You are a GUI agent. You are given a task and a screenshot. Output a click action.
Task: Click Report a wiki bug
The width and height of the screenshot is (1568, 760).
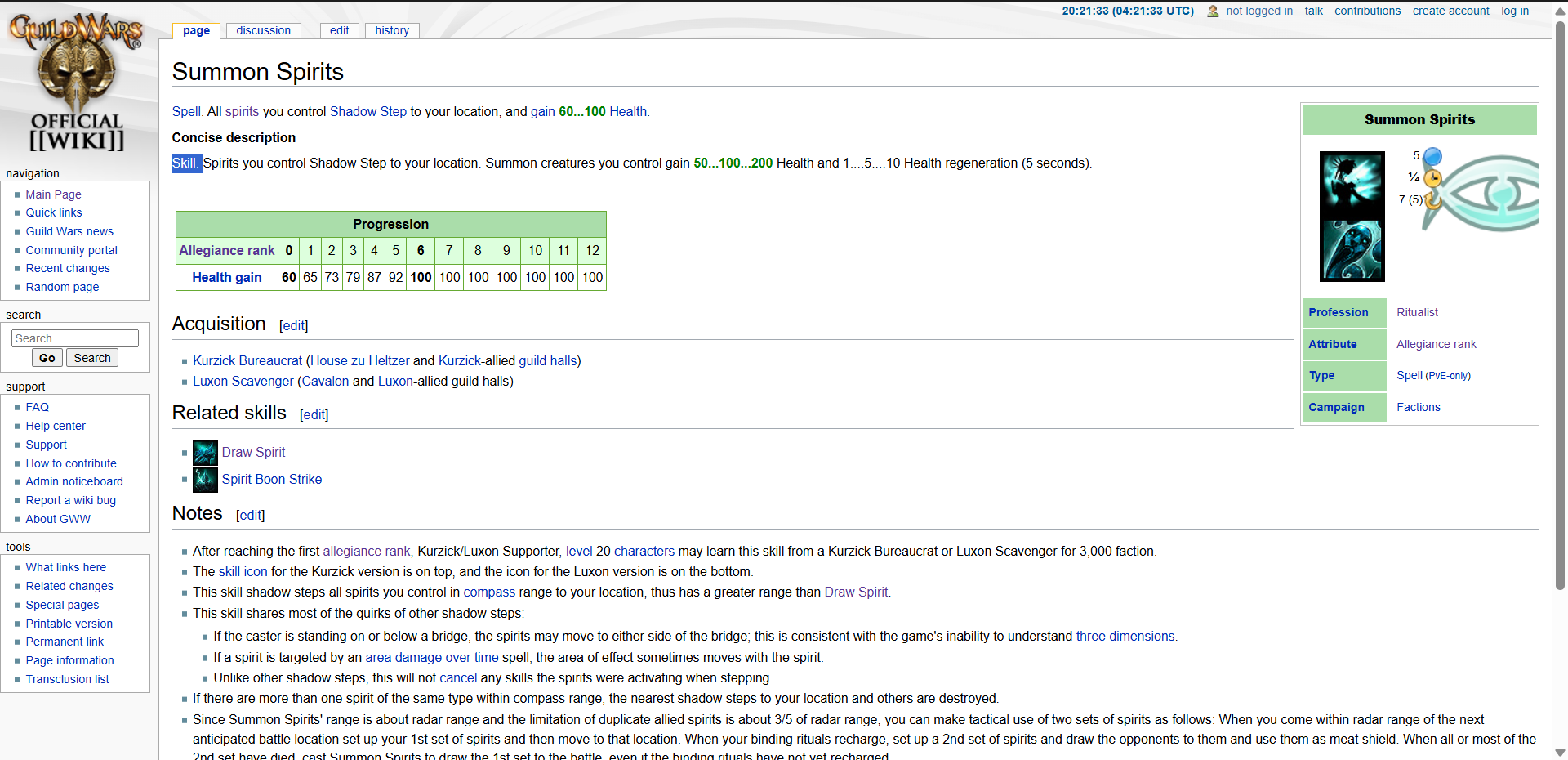70,500
